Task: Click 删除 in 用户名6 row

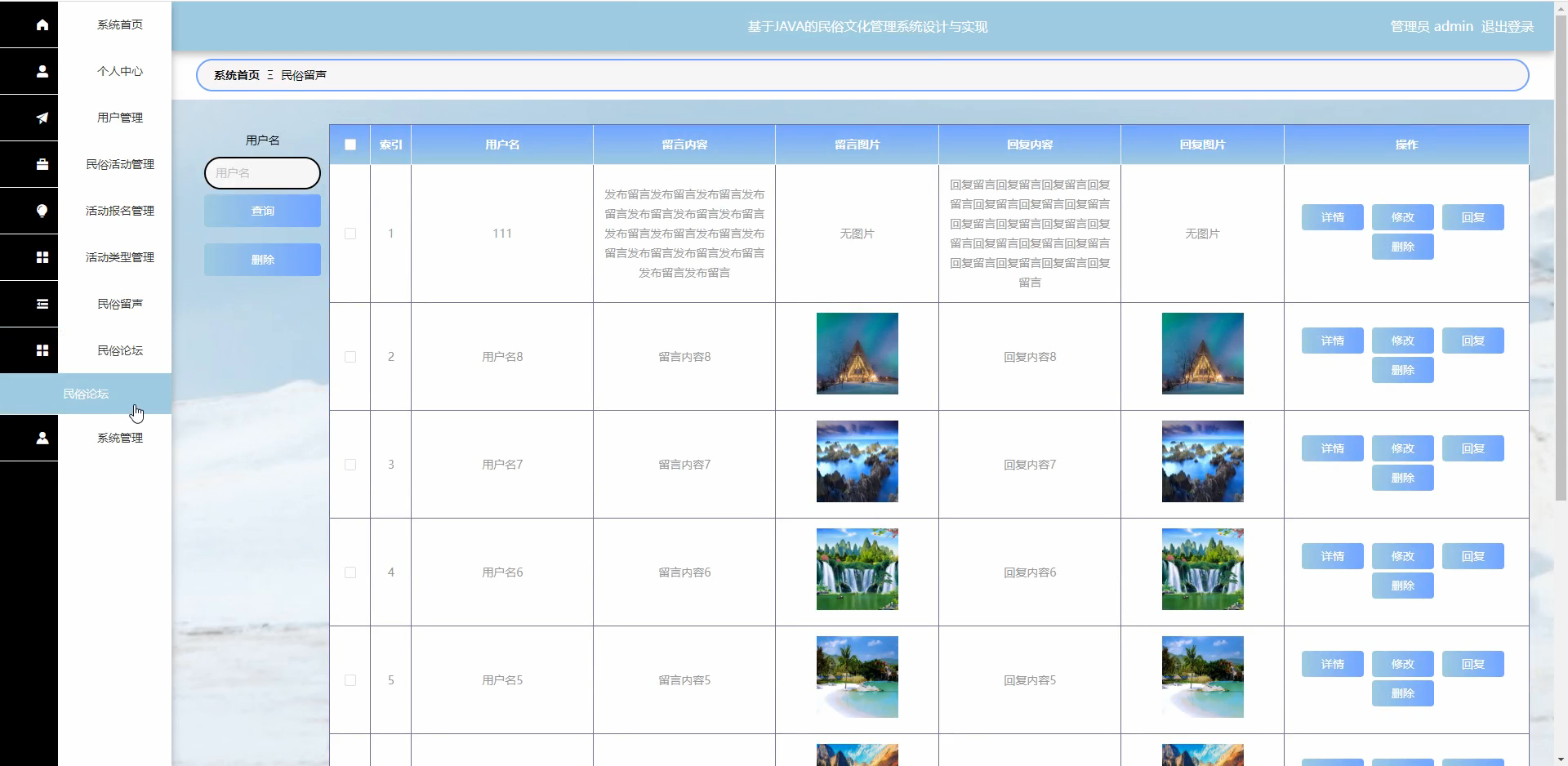Action: coord(1403,586)
